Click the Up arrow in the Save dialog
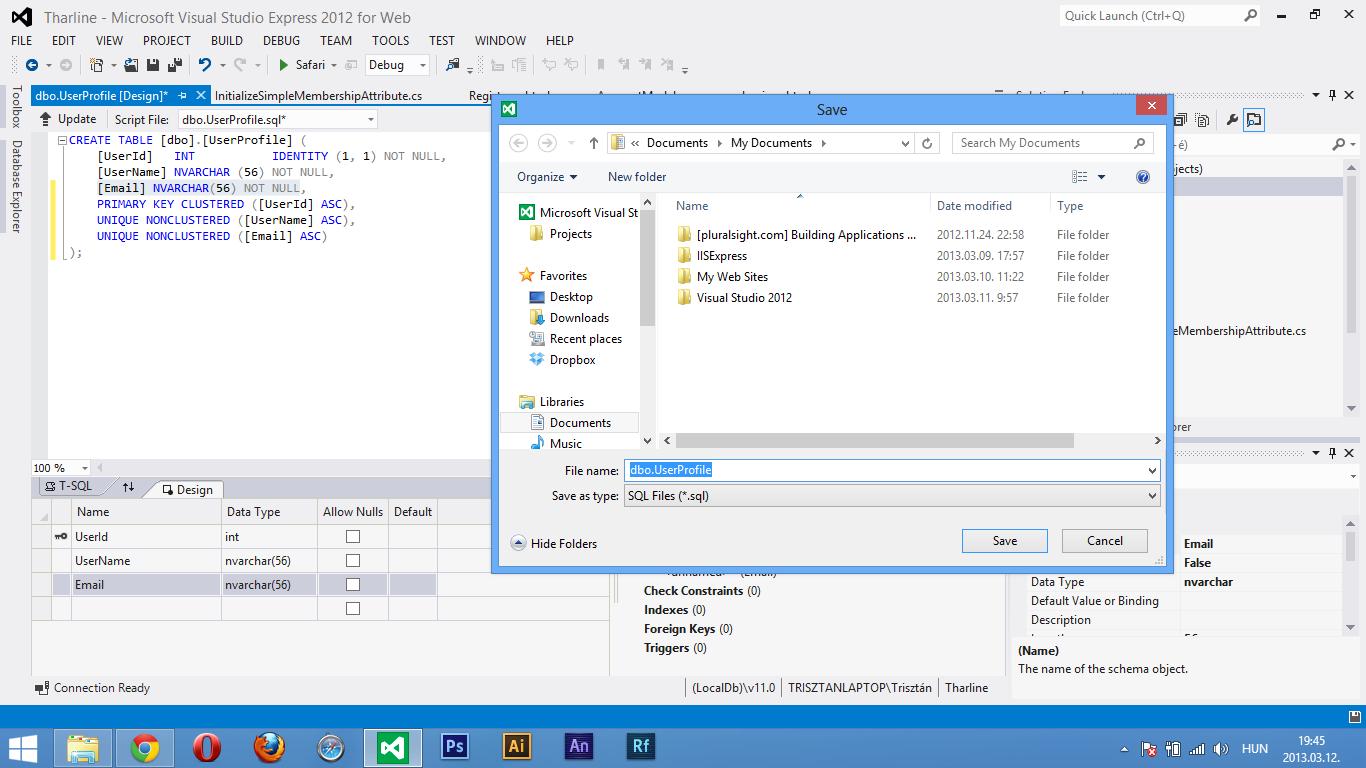 [594, 143]
